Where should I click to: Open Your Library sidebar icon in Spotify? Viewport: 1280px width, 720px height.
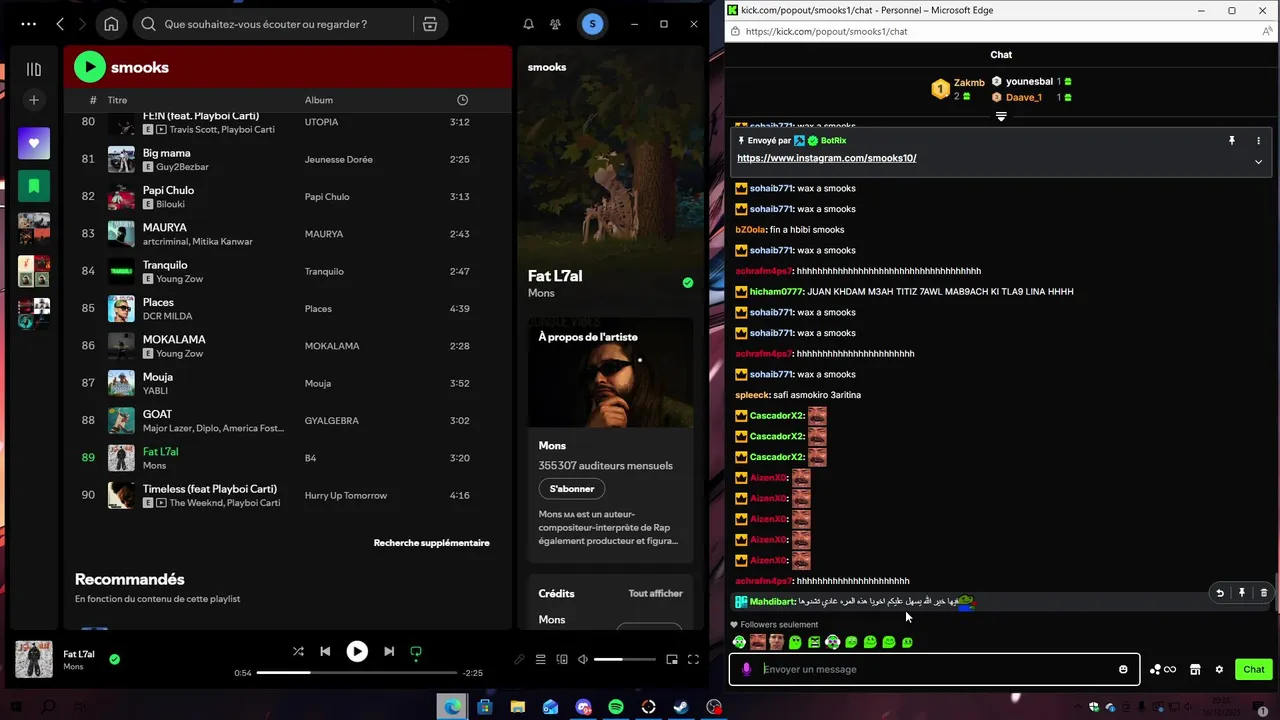click(x=34, y=69)
